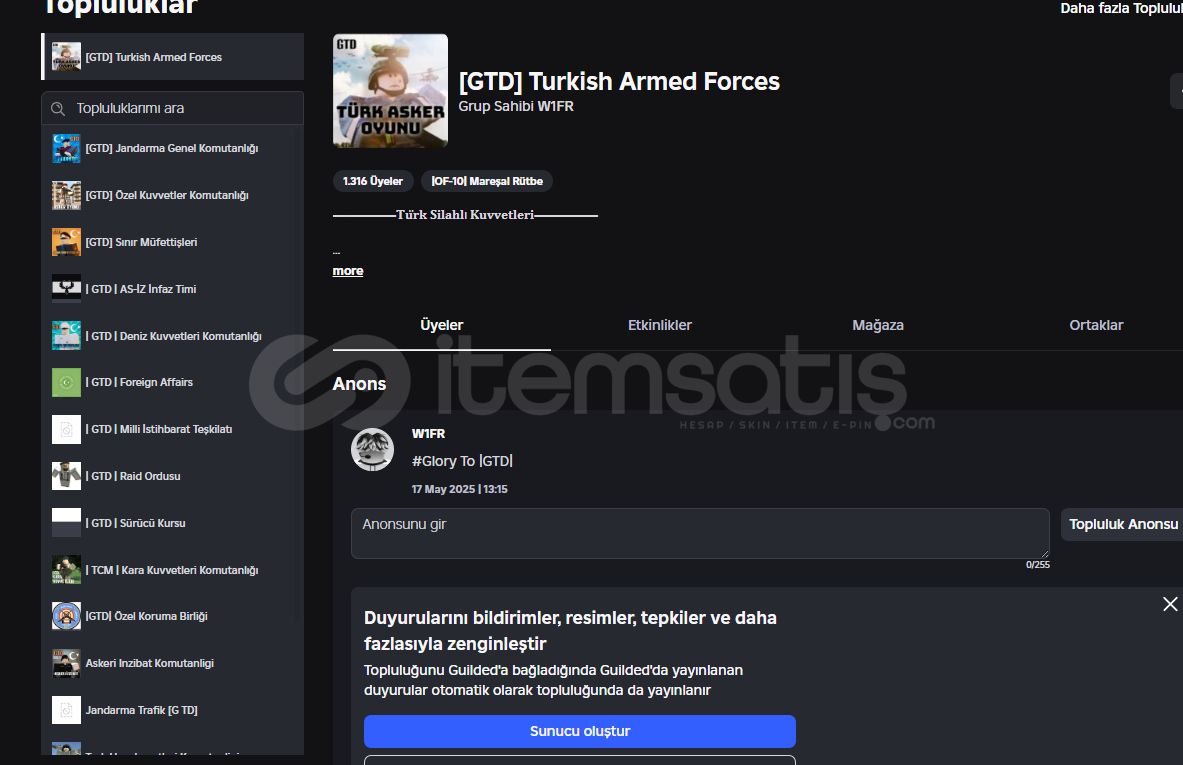The image size is (1183, 765).
Task: Expand description with the more link
Action: (x=348, y=271)
